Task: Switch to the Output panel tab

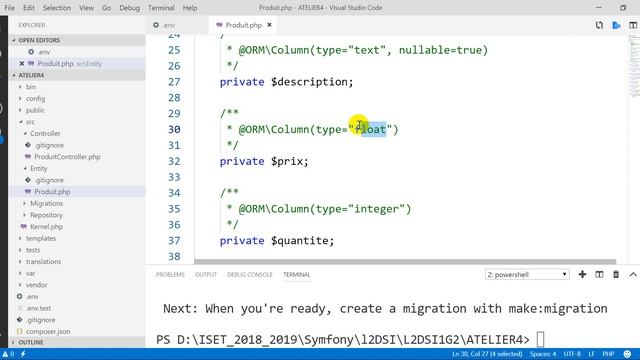Action: point(206,274)
